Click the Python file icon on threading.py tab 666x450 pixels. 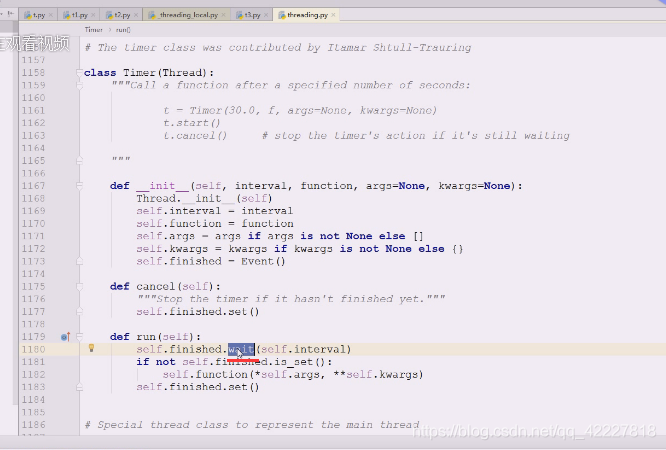point(282,15)
